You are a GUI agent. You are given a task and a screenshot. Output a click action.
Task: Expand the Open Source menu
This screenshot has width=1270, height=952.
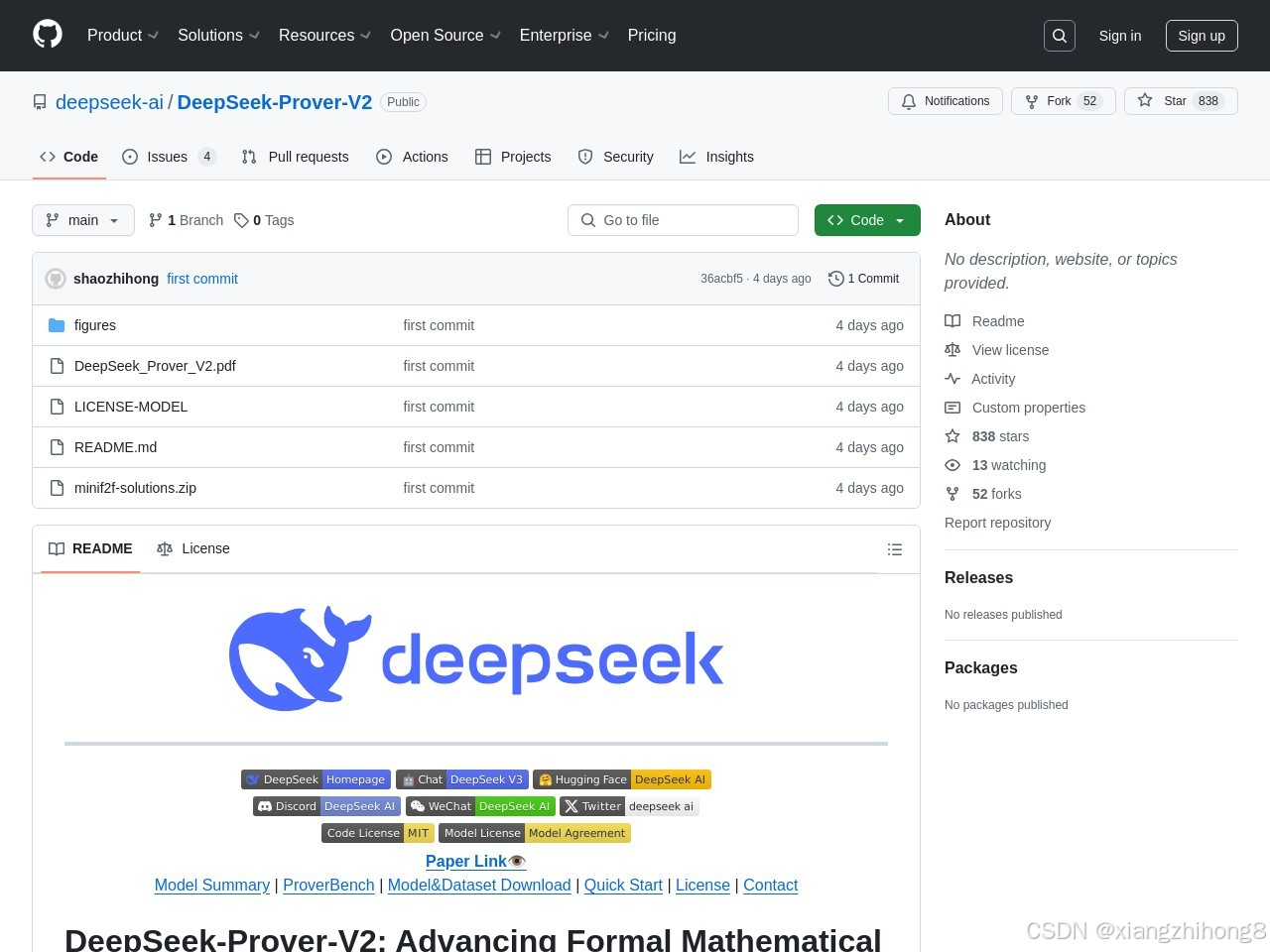(445, 35)
